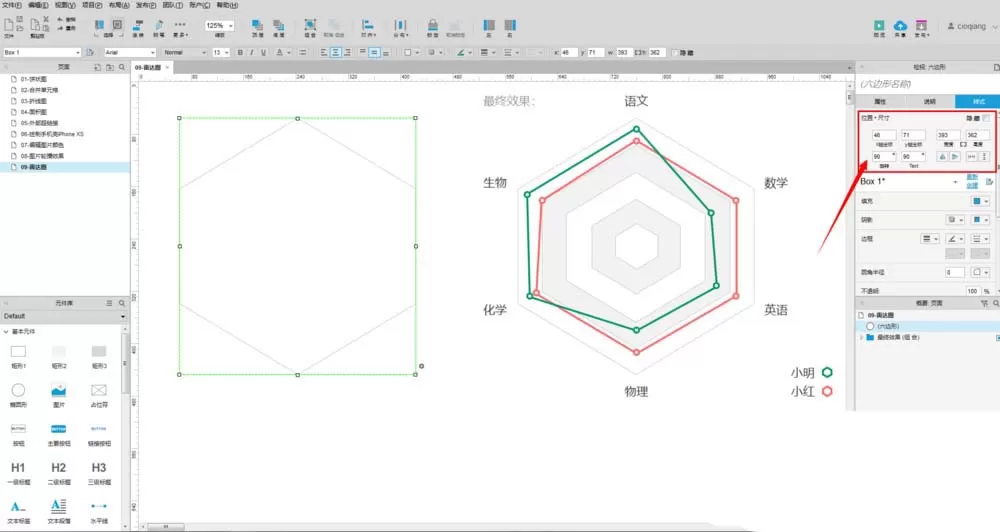
Task: Open the 125% zoom dropdown
Action: [219, 26]
